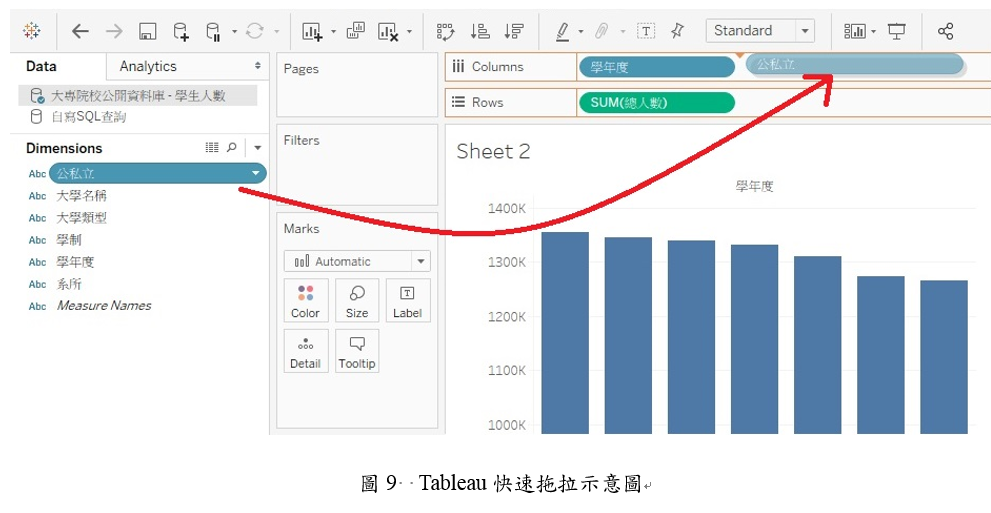Select the Measure Names field
The width and height of the screenshot is (991, 513).
pyautogui.click(x=104, y=306)
